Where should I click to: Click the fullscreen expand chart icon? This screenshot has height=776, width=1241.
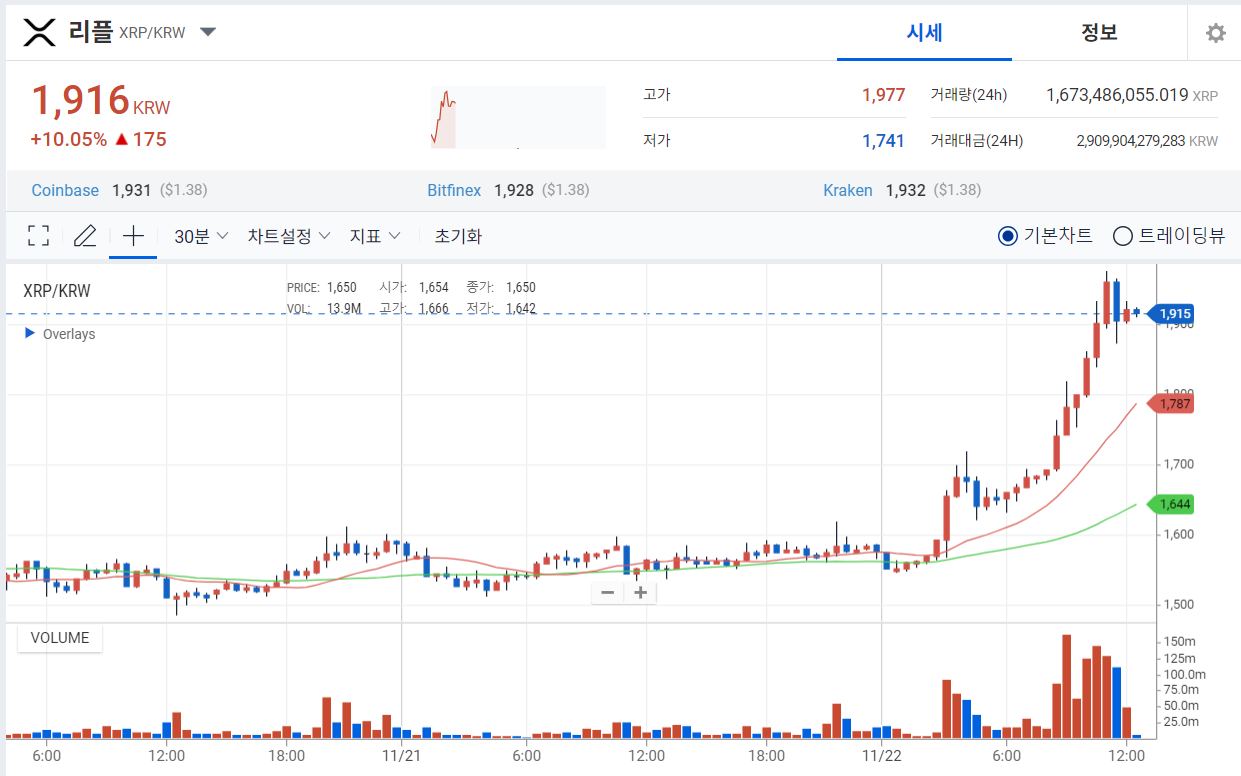(38, 236)
